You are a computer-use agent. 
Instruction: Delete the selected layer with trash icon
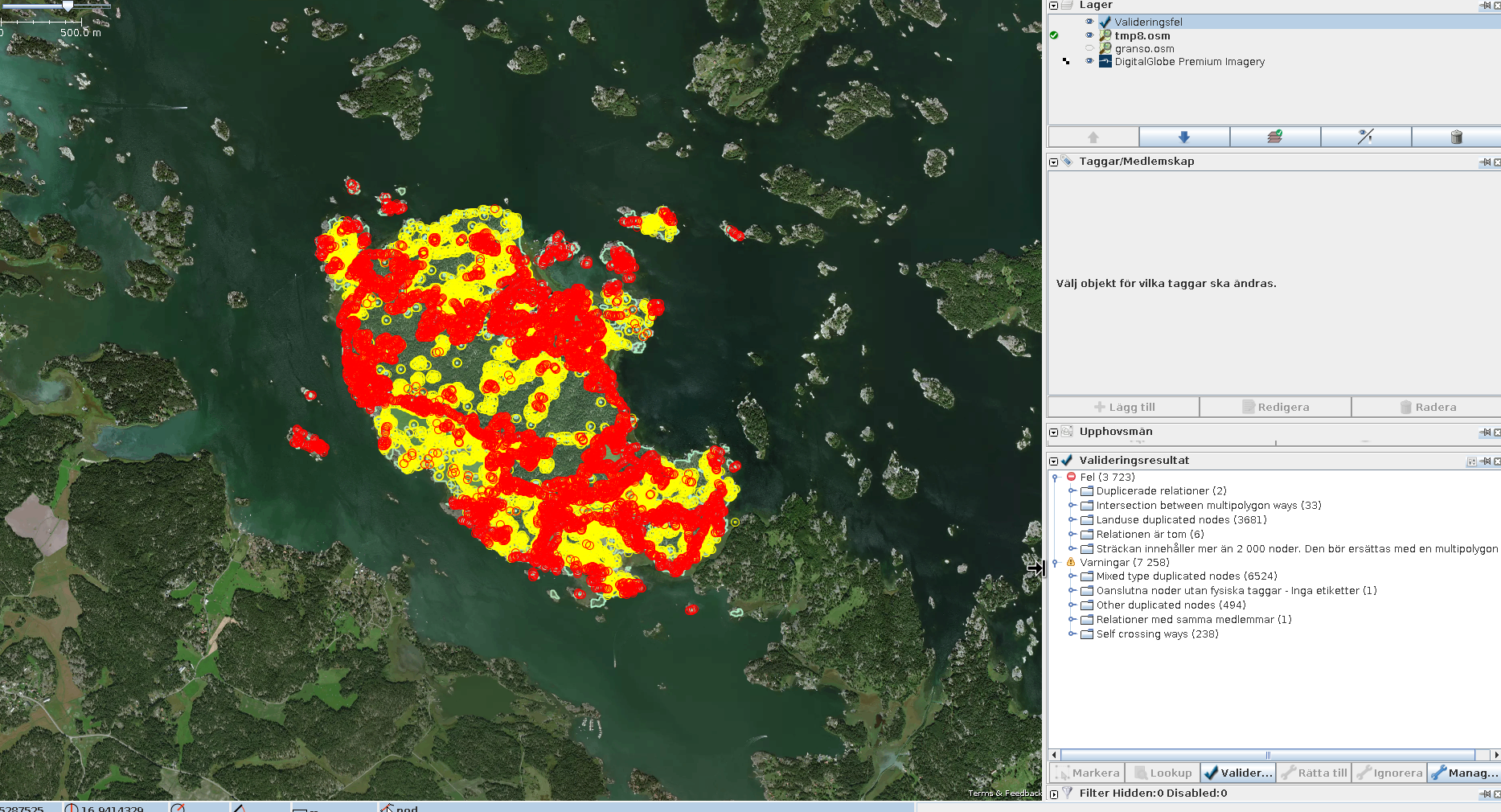click(x=1455, y=137)
